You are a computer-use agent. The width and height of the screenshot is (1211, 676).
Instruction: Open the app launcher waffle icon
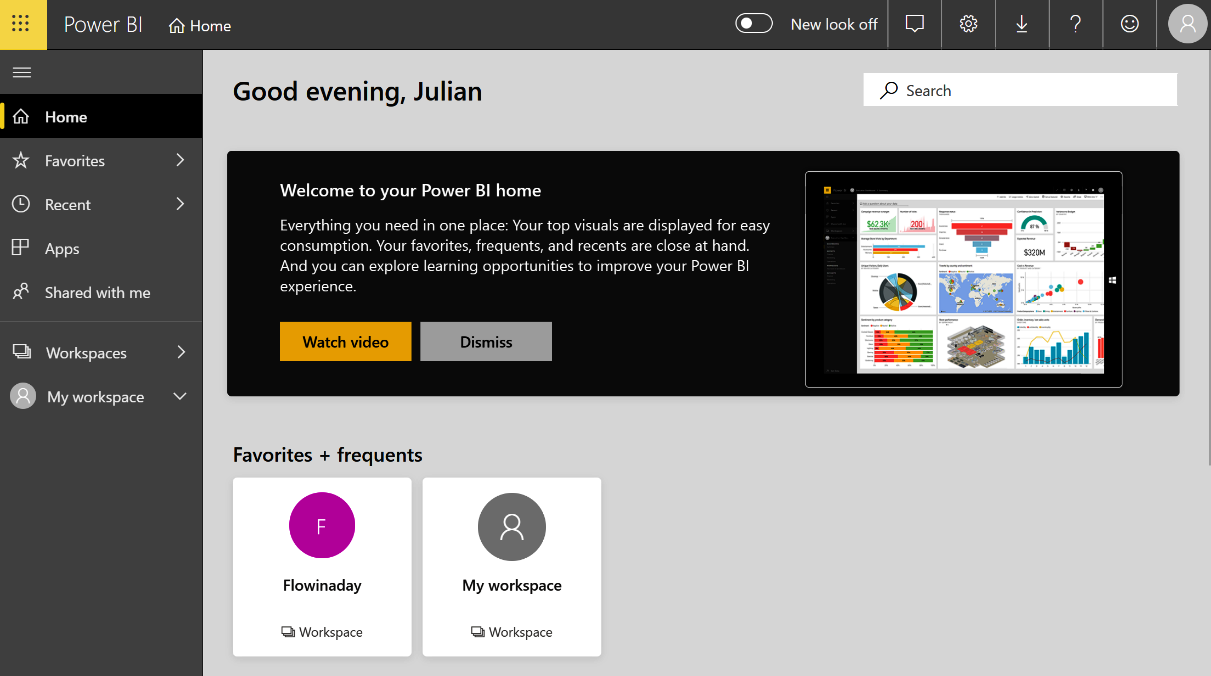pos(21,24)
